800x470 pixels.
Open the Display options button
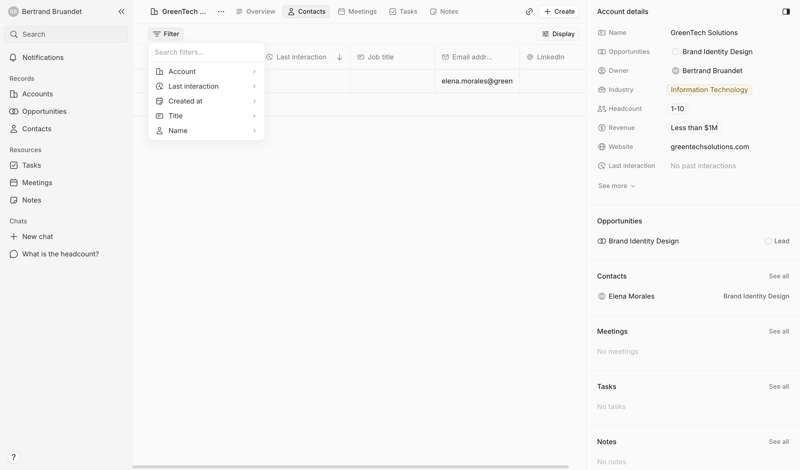(x=558, y=34)
